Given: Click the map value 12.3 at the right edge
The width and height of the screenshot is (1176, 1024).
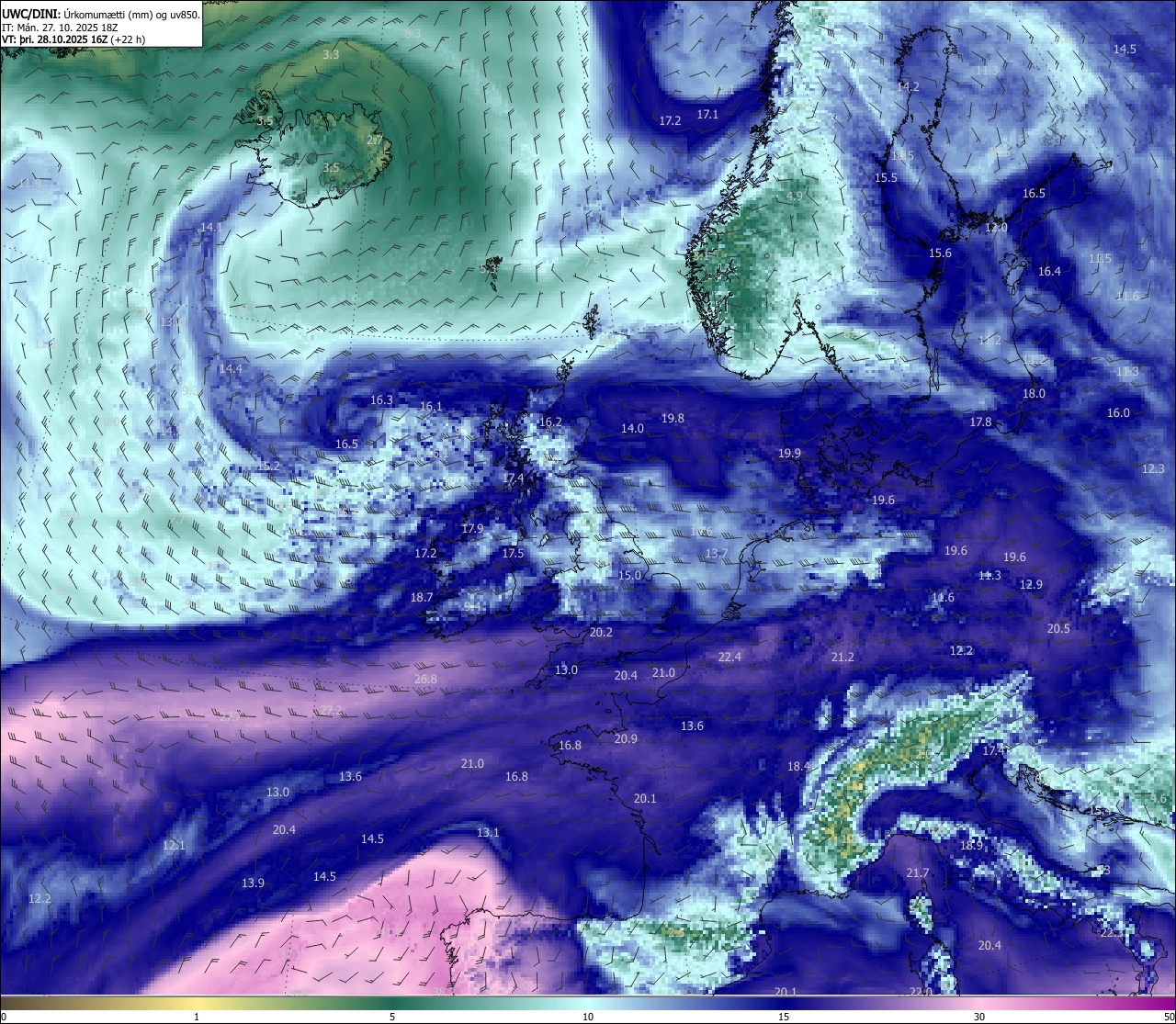Looking at the screenshot, I should pos(1153,469).
